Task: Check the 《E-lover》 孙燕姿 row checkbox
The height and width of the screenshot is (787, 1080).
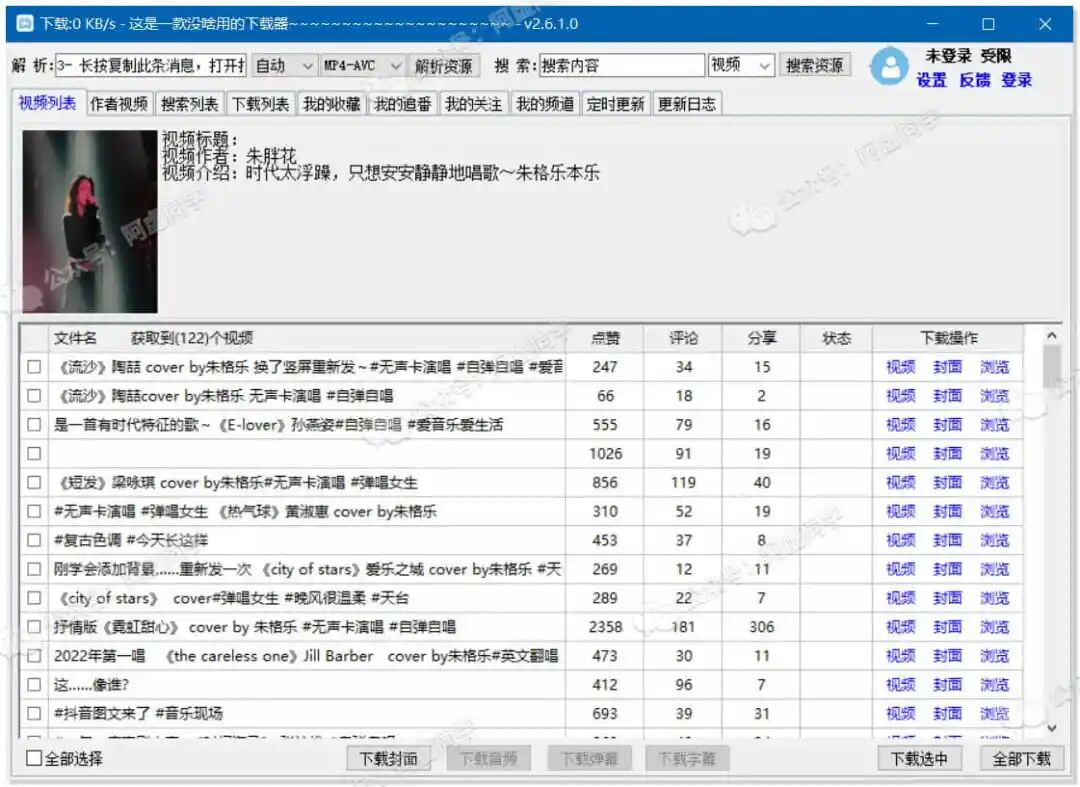Action: (34, 425)
